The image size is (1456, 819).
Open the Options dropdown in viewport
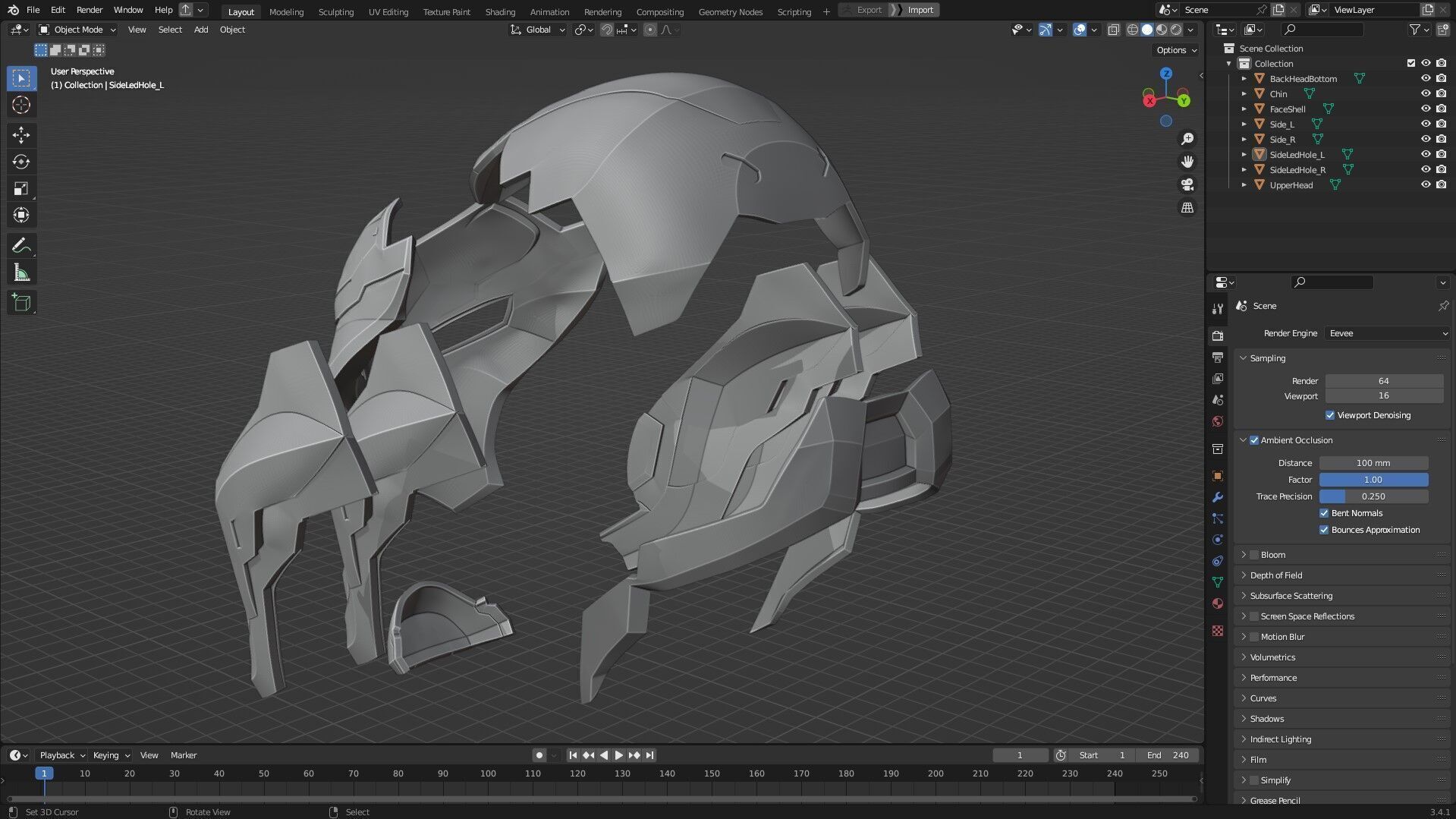coord(1176,50)
